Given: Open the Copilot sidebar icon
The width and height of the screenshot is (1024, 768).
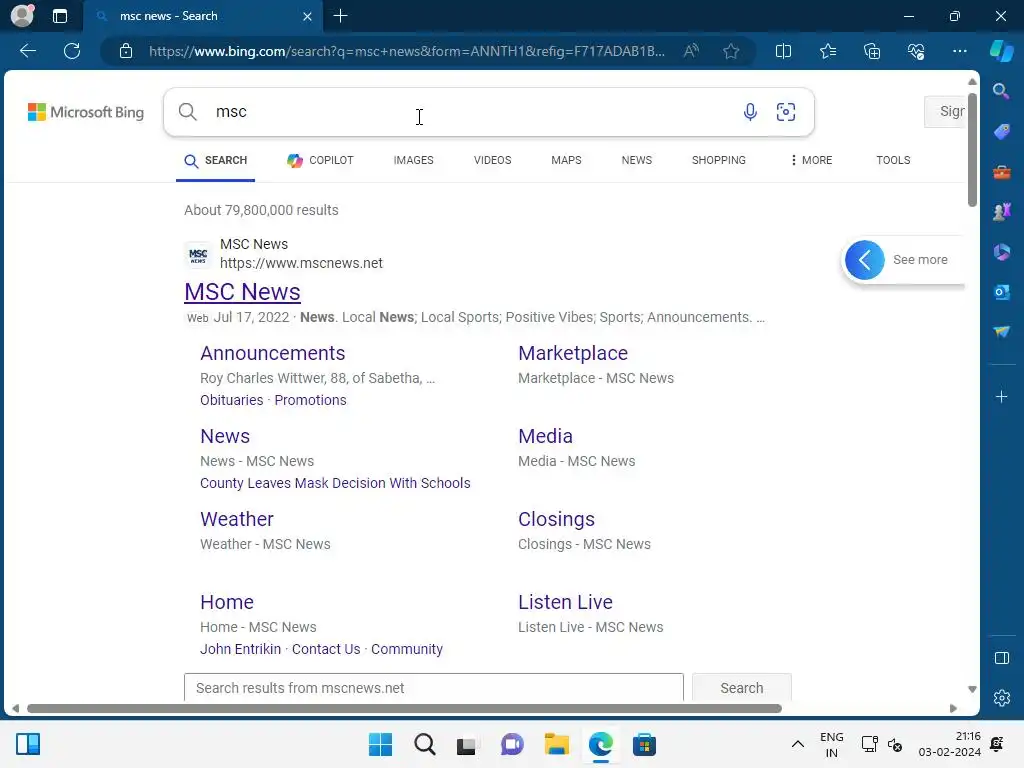Looking at the screenshot, I should 1001,51.
